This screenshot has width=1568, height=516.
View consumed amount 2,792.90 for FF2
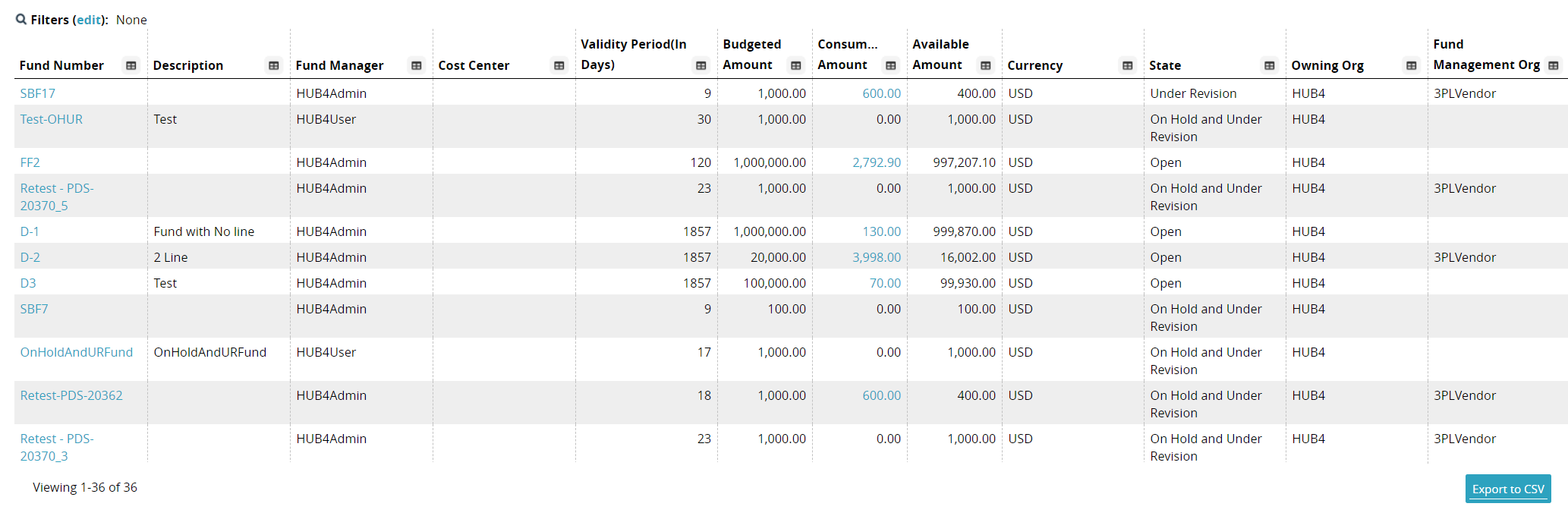pos(877,162)
